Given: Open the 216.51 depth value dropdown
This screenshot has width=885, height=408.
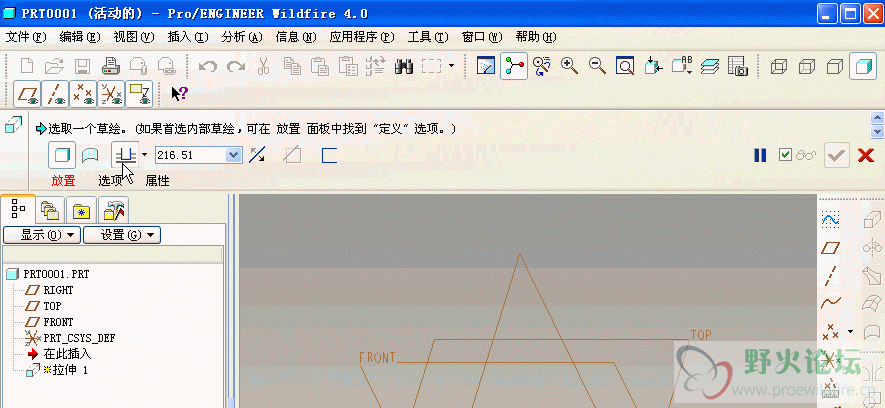Looking at the screenshot, I should (234, 155).
